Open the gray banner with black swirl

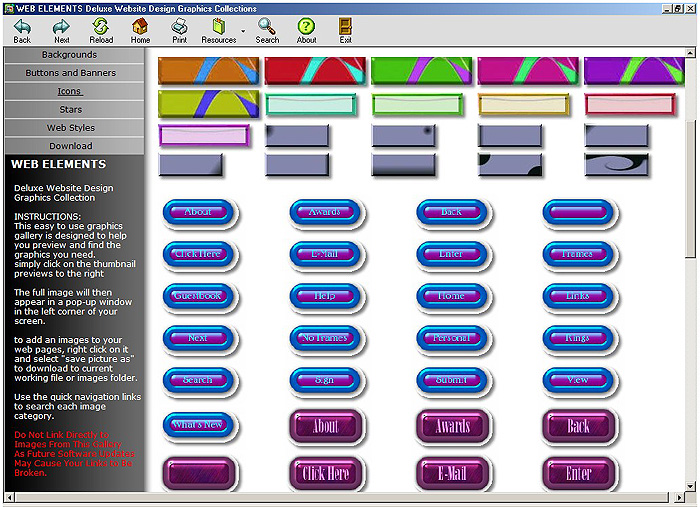click(617, 165)
